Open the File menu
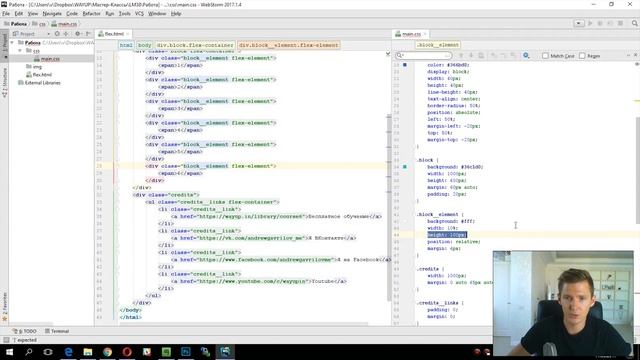Viewport: 640px width, 360px height. 6,13
